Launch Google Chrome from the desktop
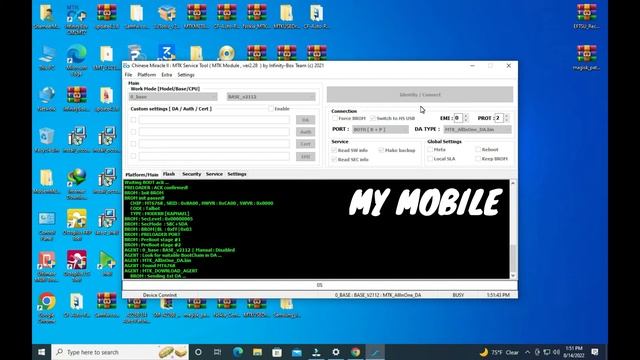 pos(47,307)
